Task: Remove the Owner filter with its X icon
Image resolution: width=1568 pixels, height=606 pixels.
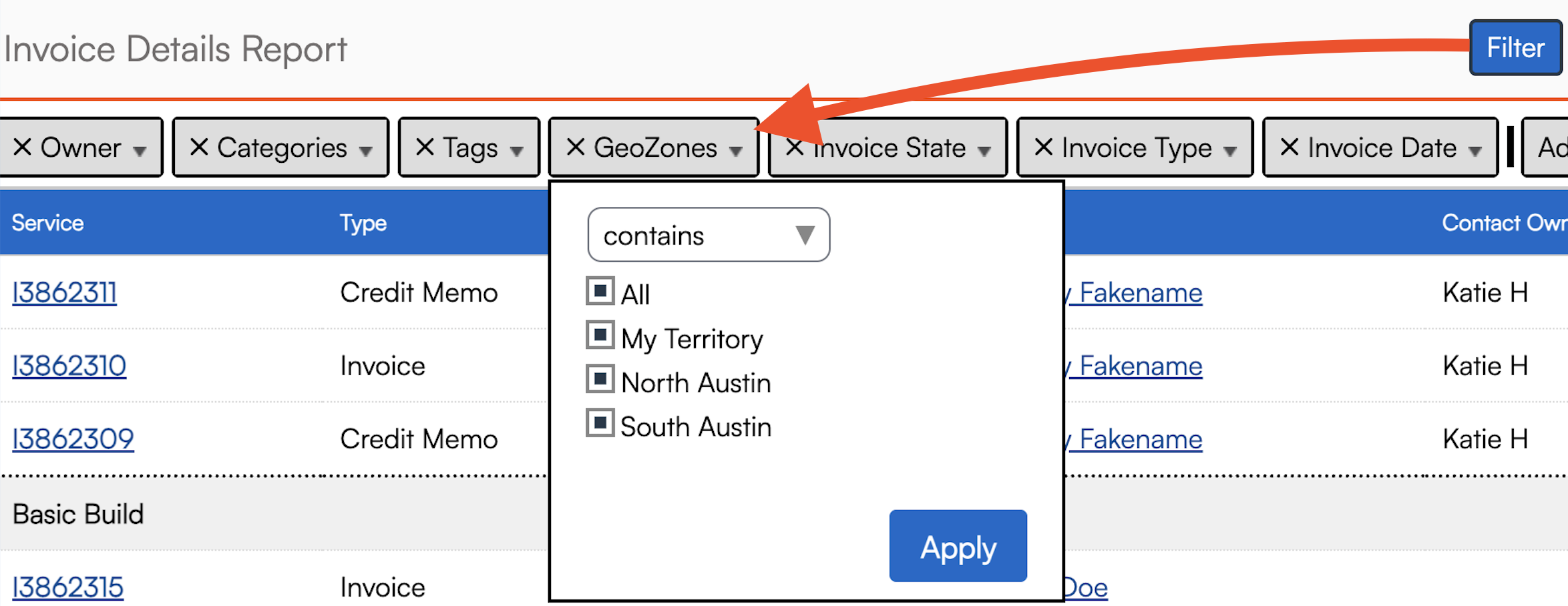Action: [x=22, y=147]
